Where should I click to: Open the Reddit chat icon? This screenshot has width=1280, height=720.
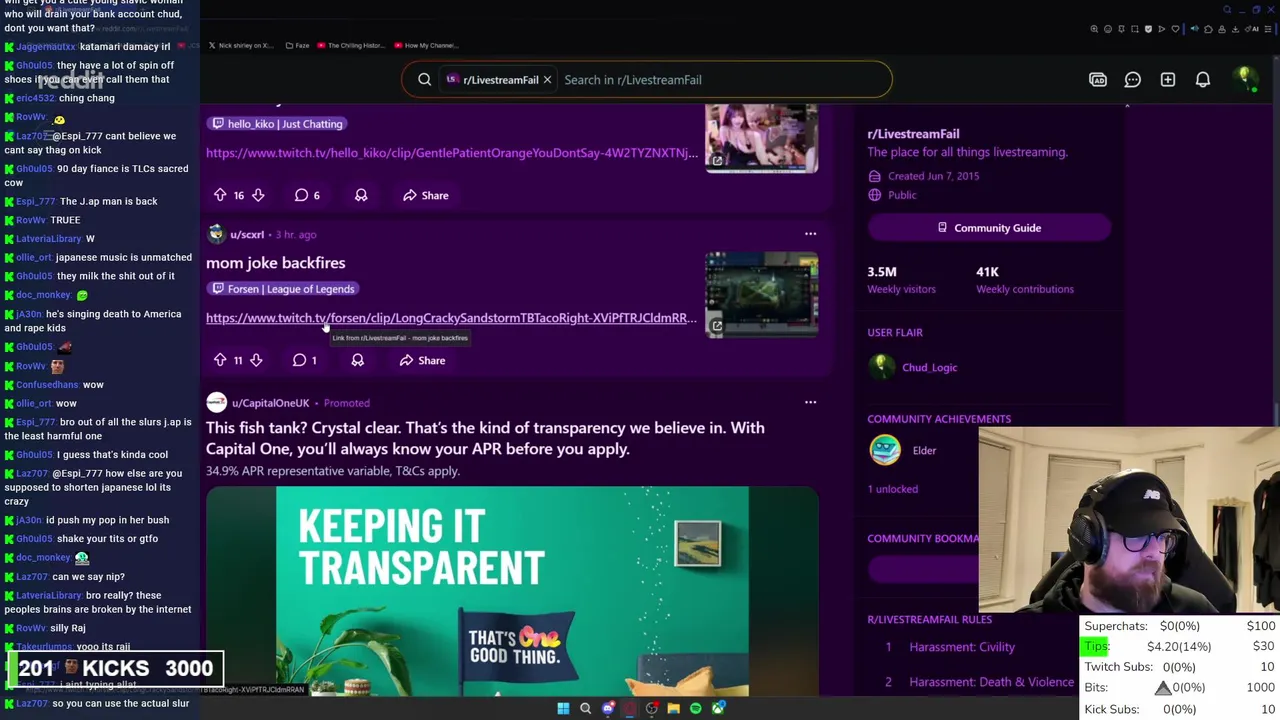click(x=1133, y=80)
